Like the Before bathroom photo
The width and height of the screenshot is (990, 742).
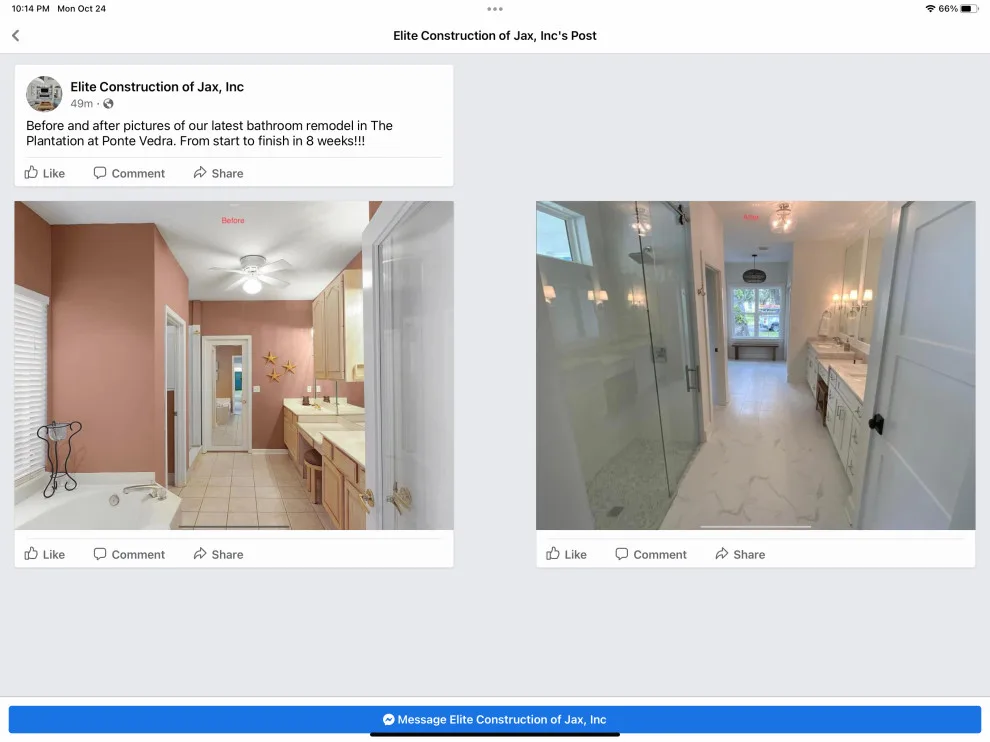pos(45,554)
